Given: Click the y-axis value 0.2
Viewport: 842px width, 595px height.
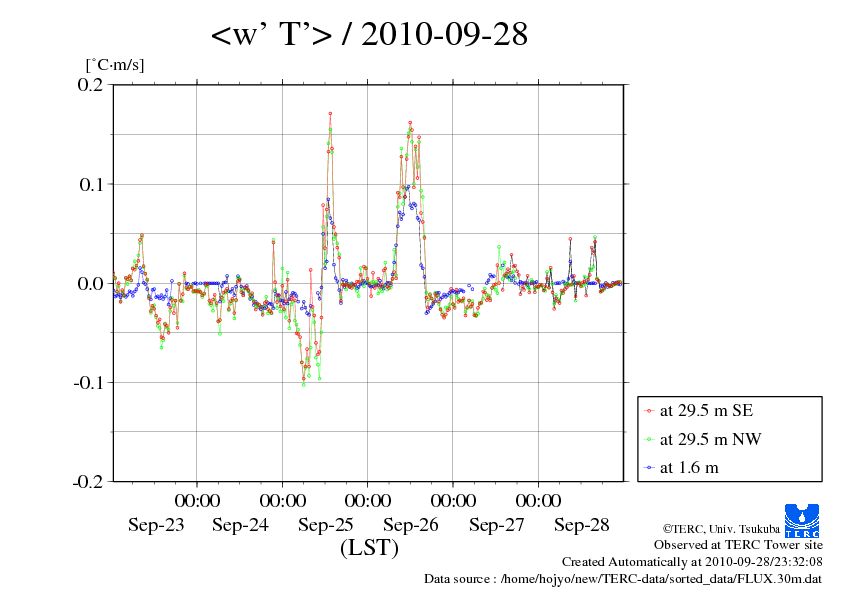Looking at the screenshot, I should pos(90,84).
